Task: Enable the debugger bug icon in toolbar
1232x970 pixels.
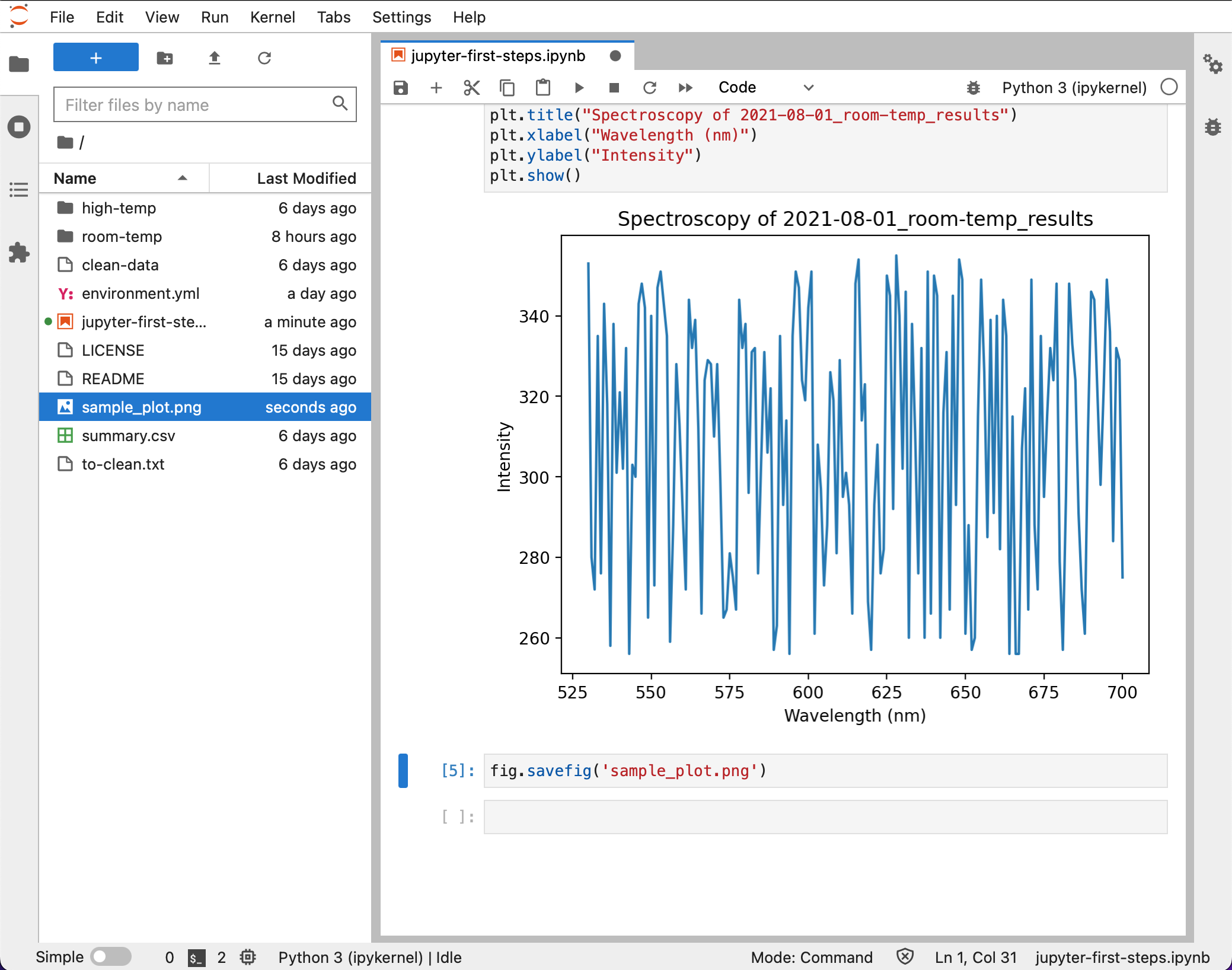Action: click(974, 88)
